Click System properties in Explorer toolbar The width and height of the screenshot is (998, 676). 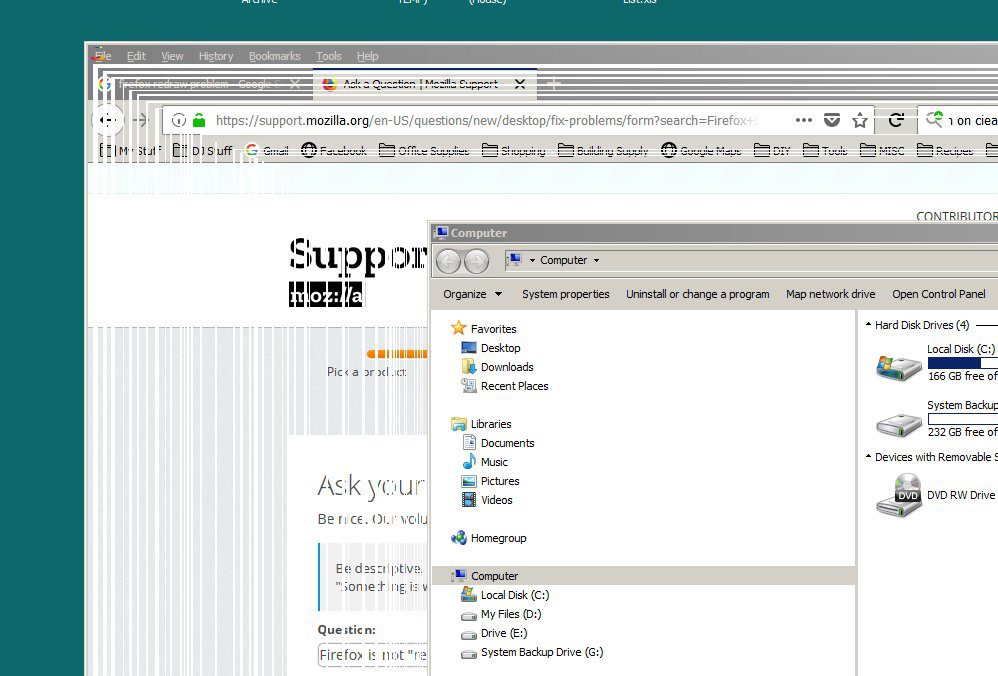click(x=566, y=294)
